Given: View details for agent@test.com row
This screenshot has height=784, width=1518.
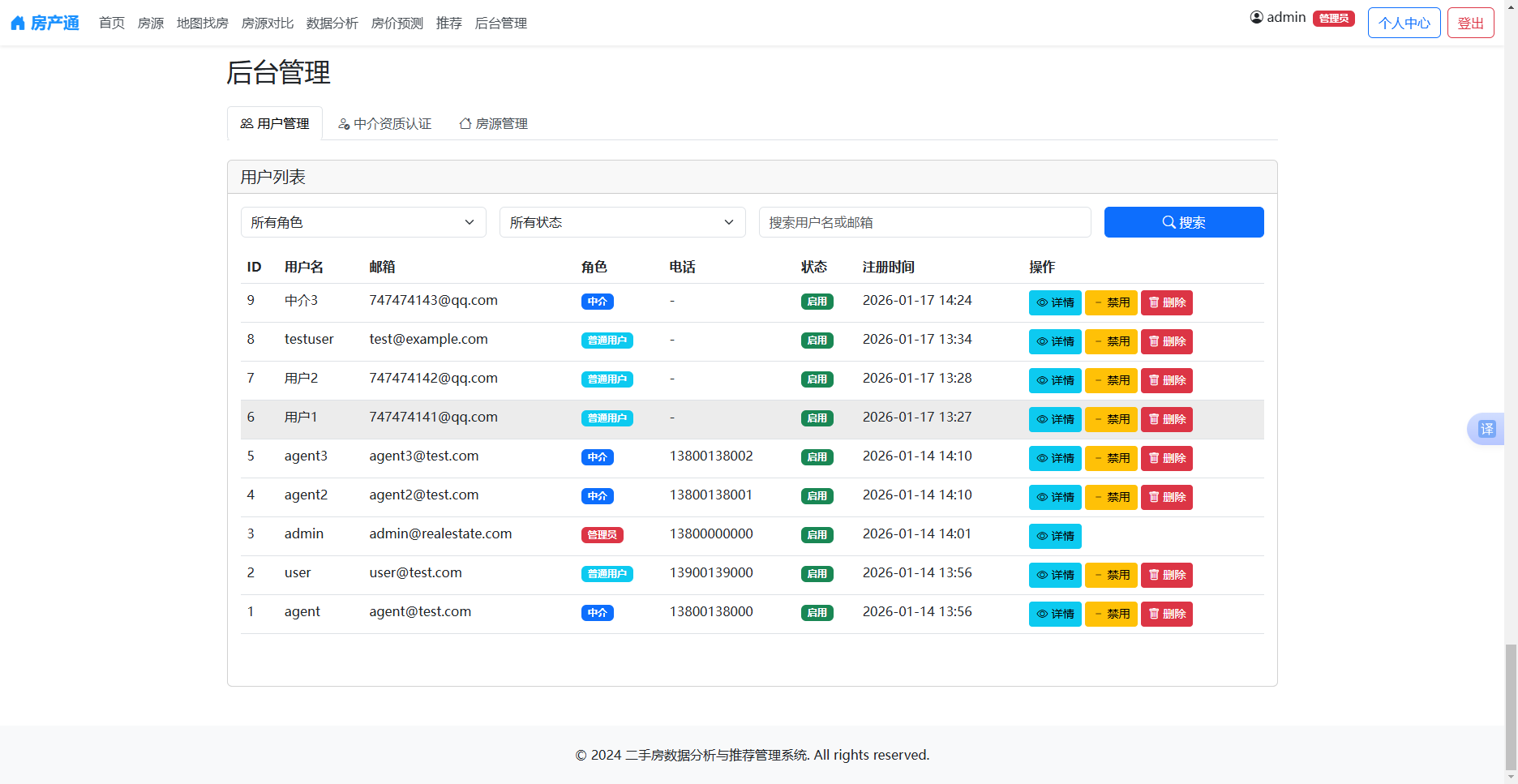Looking at the screenshot, I should click(x=1055, y=614).
